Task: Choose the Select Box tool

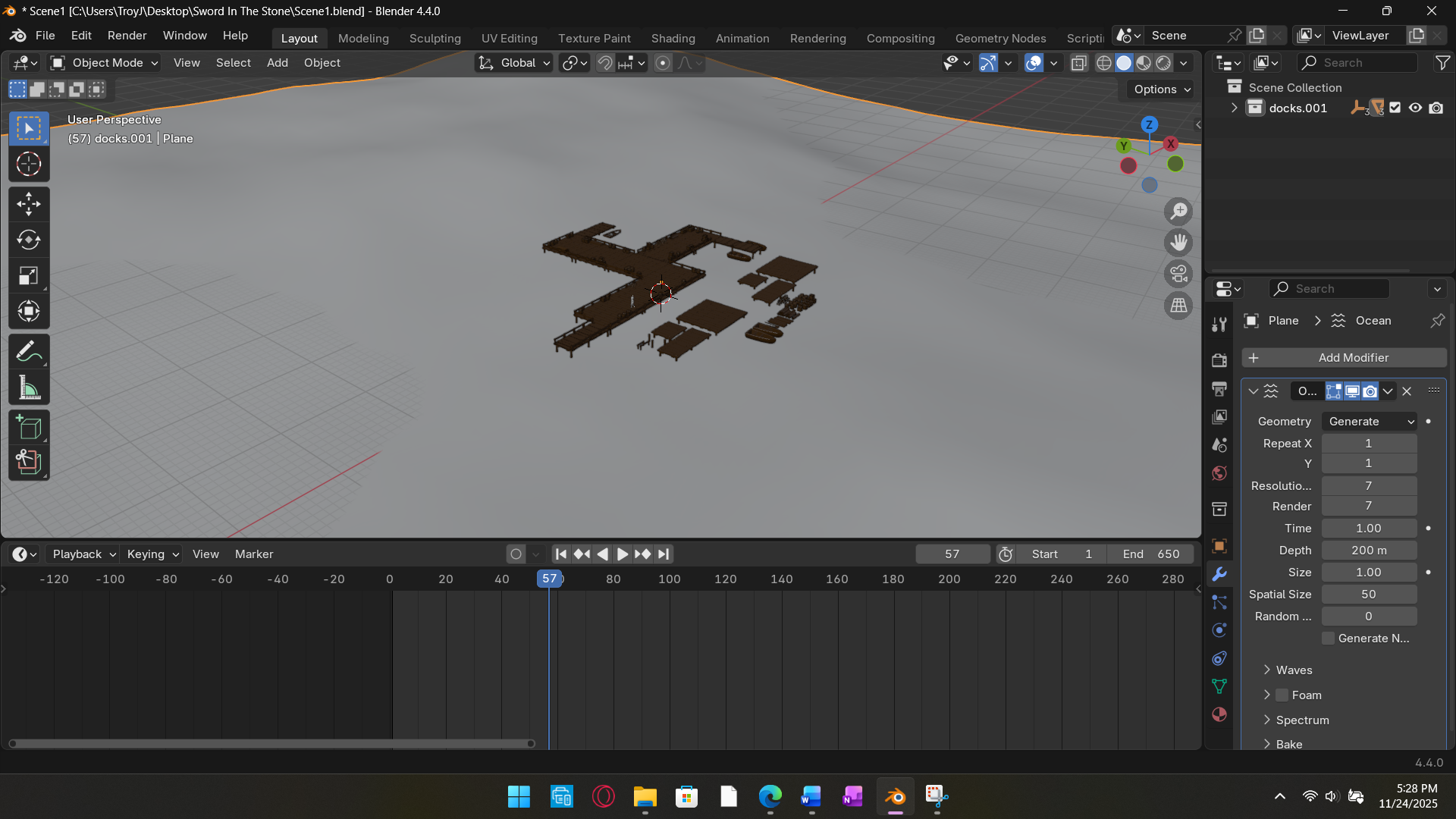Action: tap(29, 128)
